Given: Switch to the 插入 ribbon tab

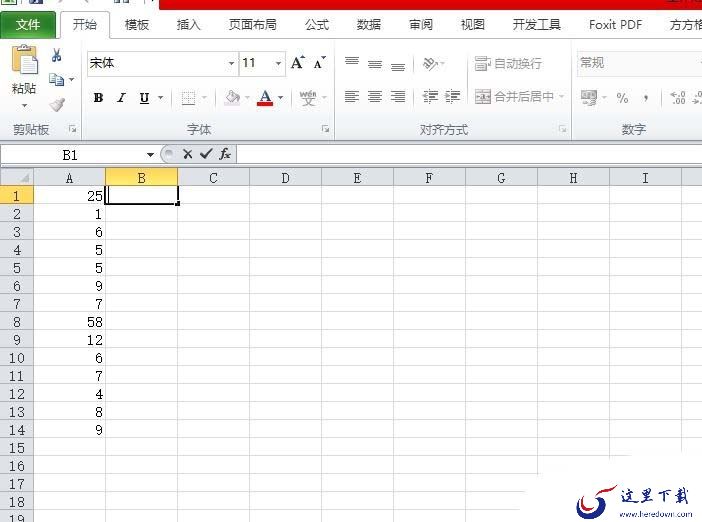Looking at the screenshot, I should (188, 25).
